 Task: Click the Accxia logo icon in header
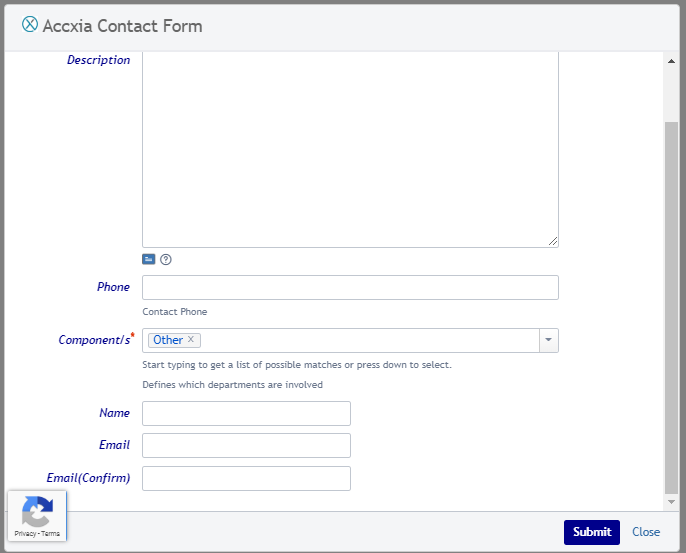[30, 25]
